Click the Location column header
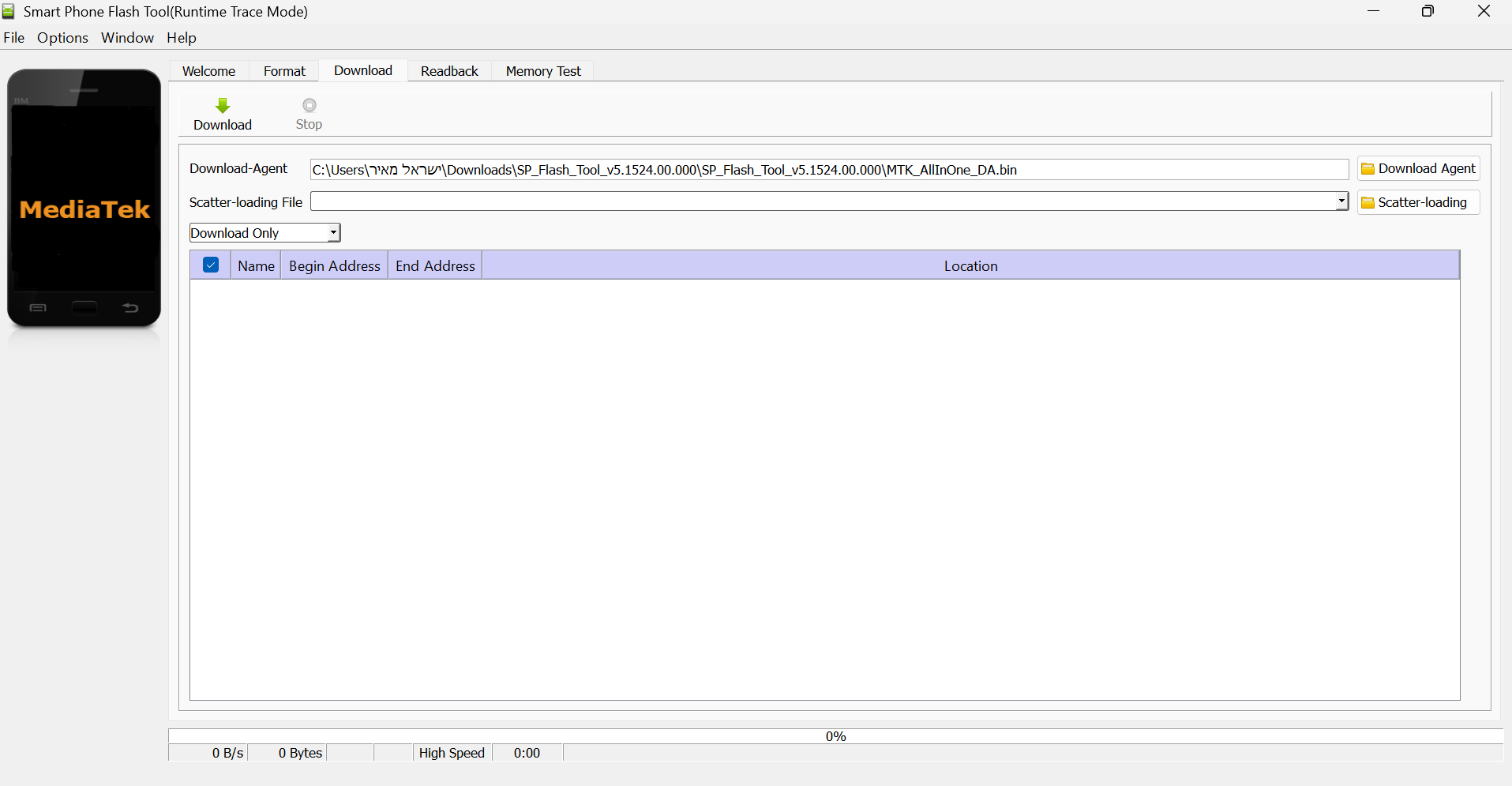 click(x=970, y=266)
